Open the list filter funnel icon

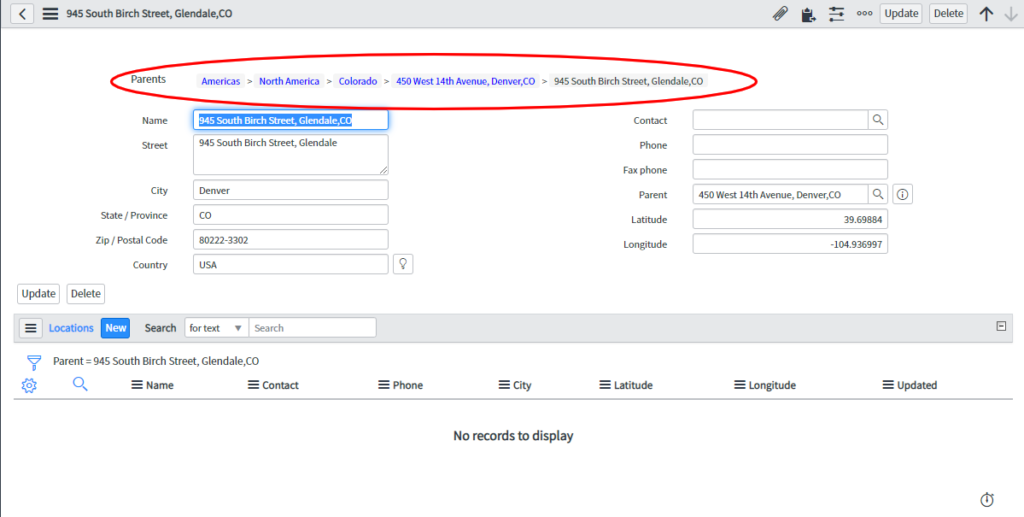34,362
